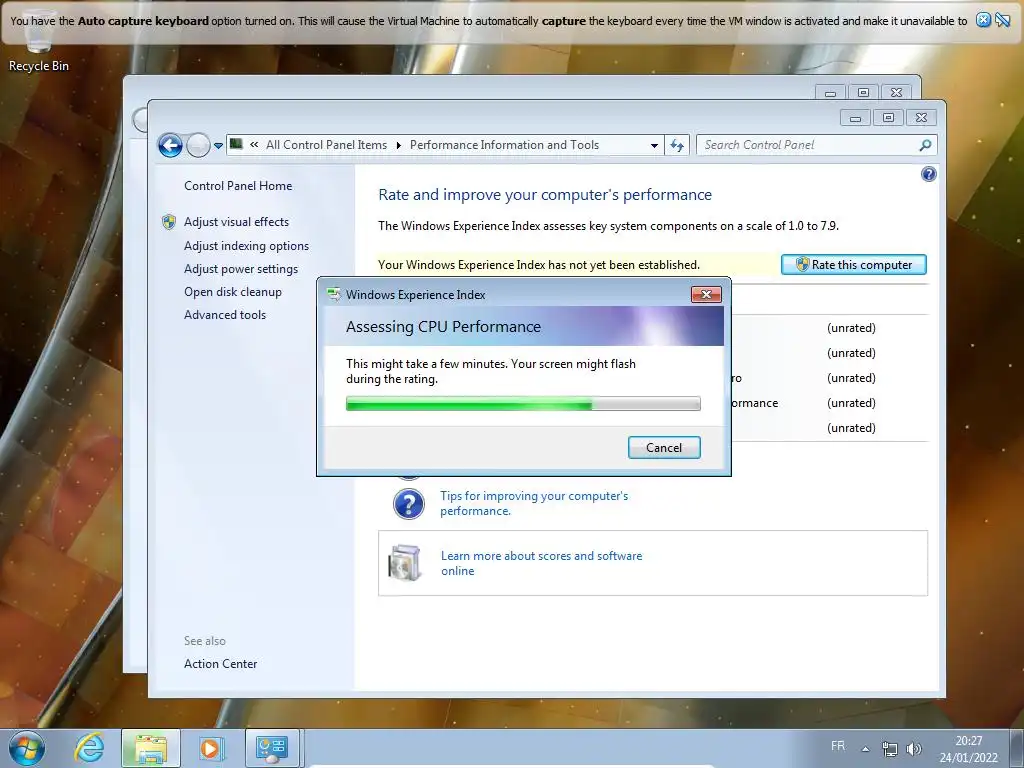Screen dimensions: 1024x768
Task: Open recent pages dropdown beside Forward button
Action: (x=218, y=146)
